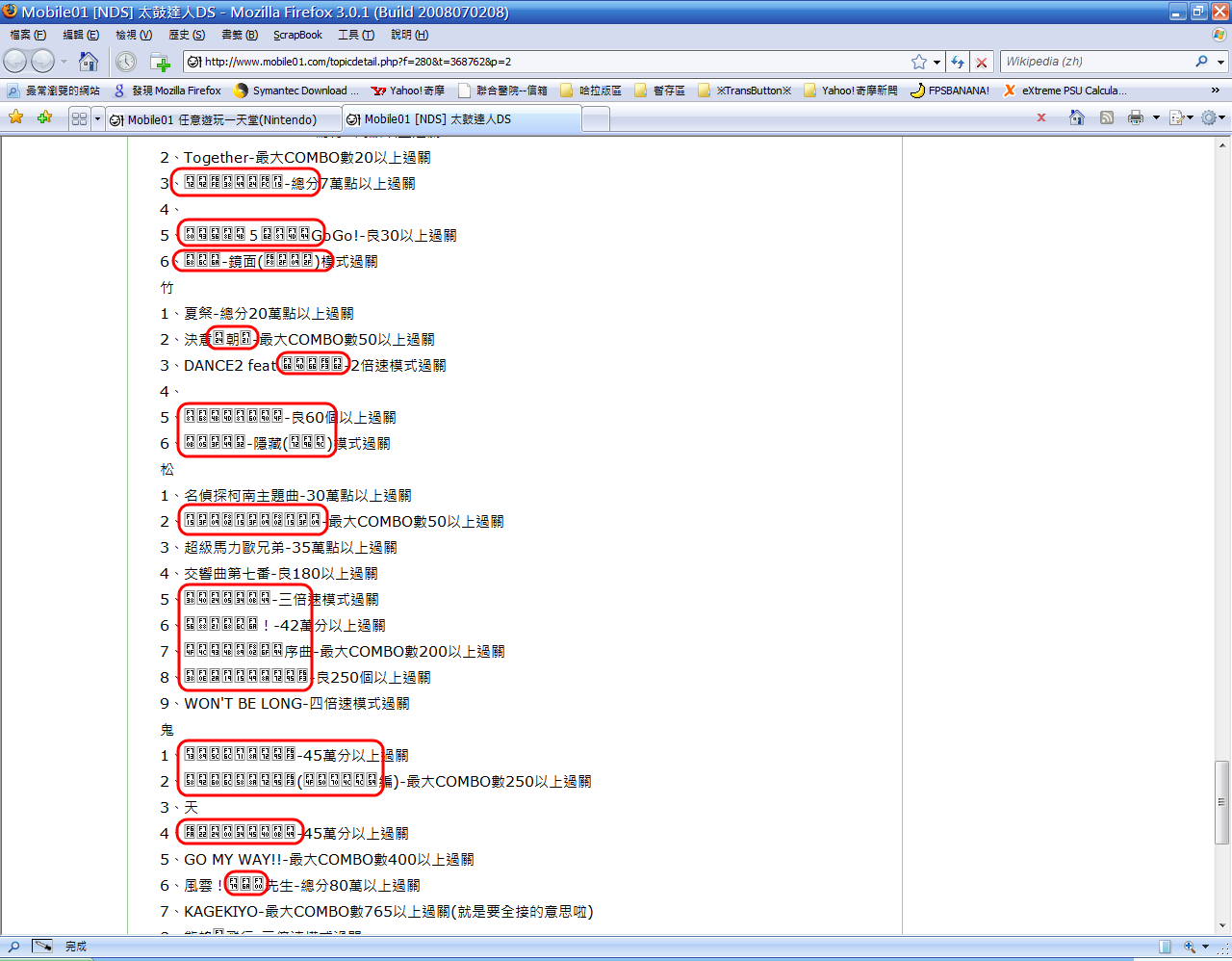This screenshot has width=1232, height=961.
Task: Open the 最常瀏覽的網站 bookmark button
Action: (x=53, y=91)
